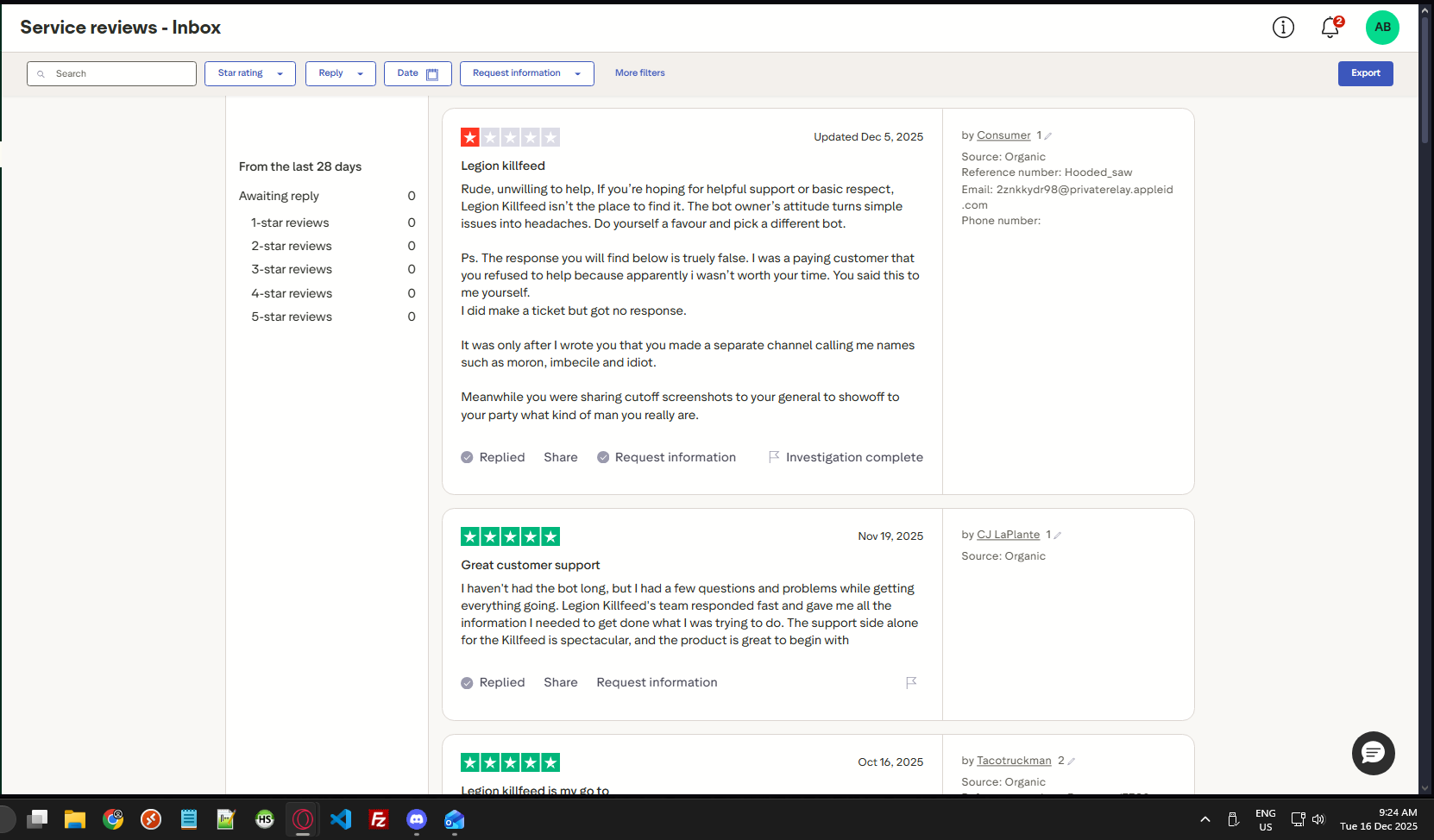Open the network status tray icon
The image size is (1434, 840).
tap(1298, 819)
